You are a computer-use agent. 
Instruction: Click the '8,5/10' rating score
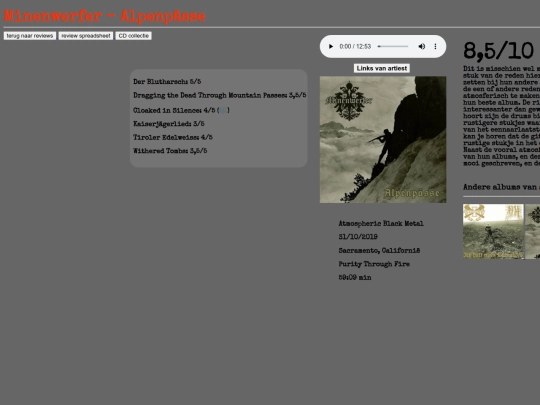(498, 51)
